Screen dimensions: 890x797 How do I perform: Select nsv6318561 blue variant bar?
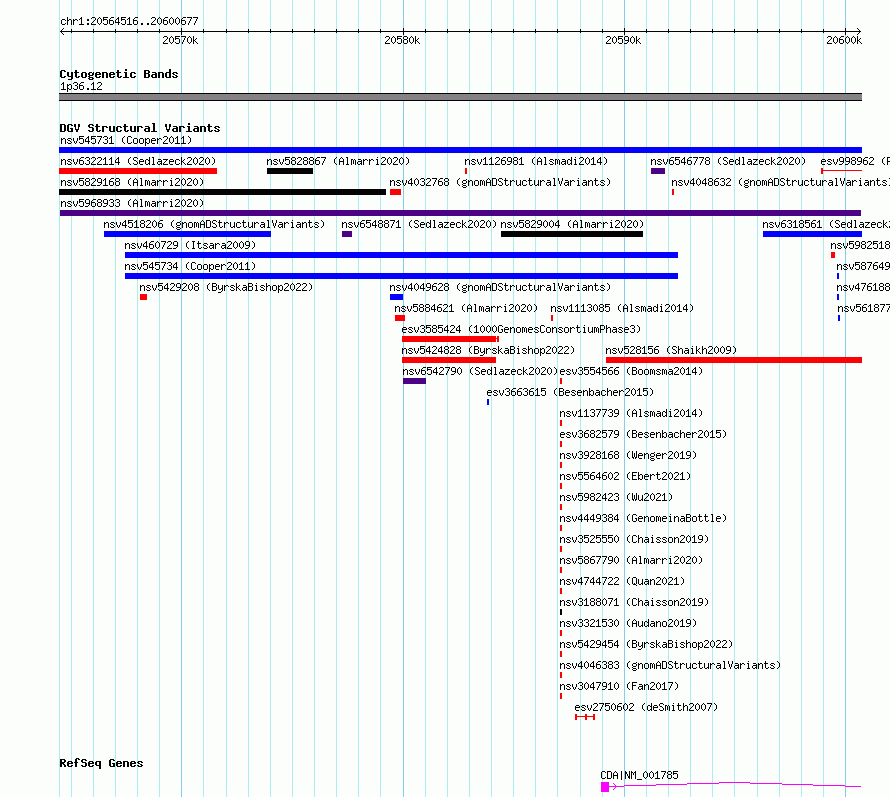pyautogui.click(x=812, y=234)
